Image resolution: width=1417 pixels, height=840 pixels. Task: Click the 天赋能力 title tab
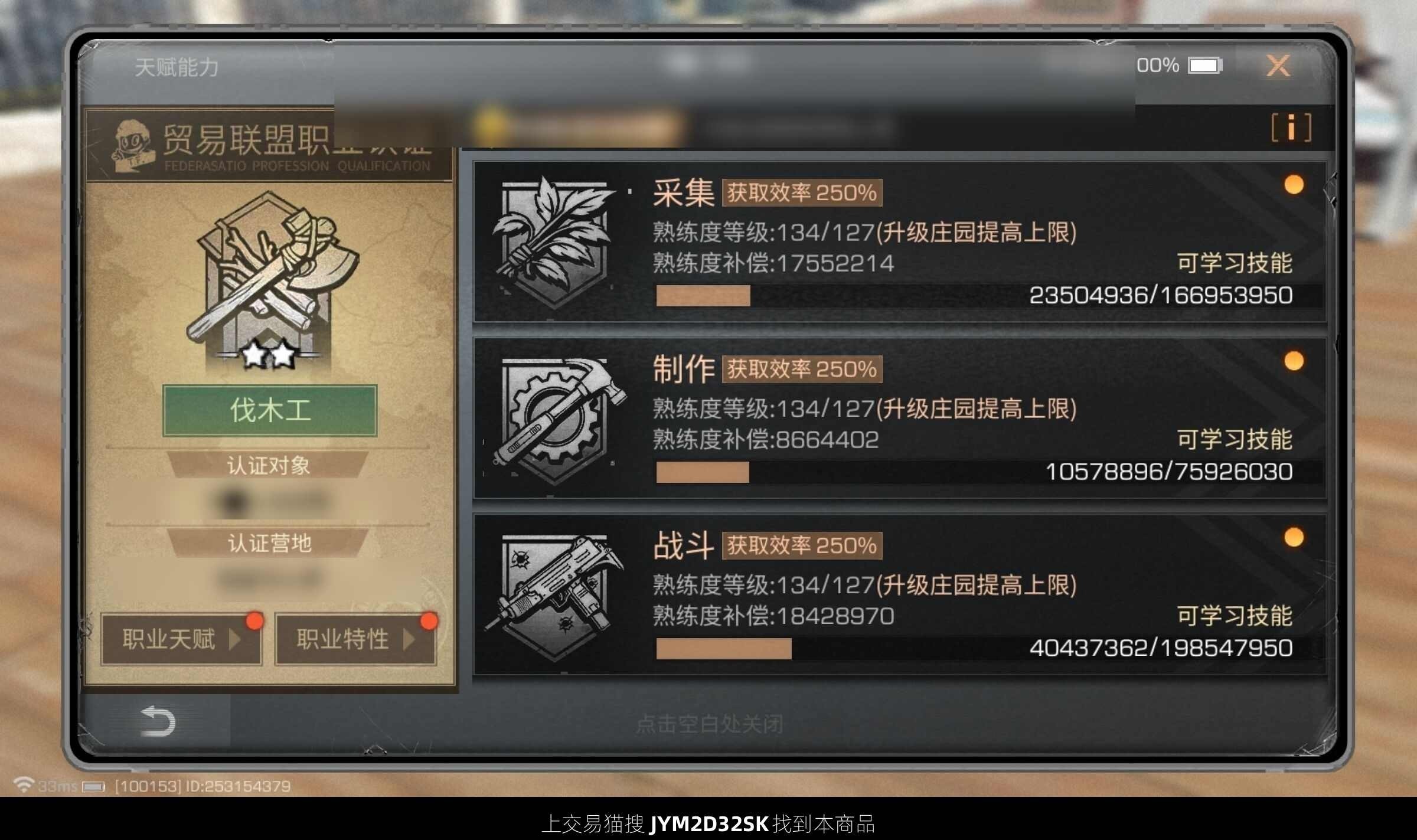[177, 67]
